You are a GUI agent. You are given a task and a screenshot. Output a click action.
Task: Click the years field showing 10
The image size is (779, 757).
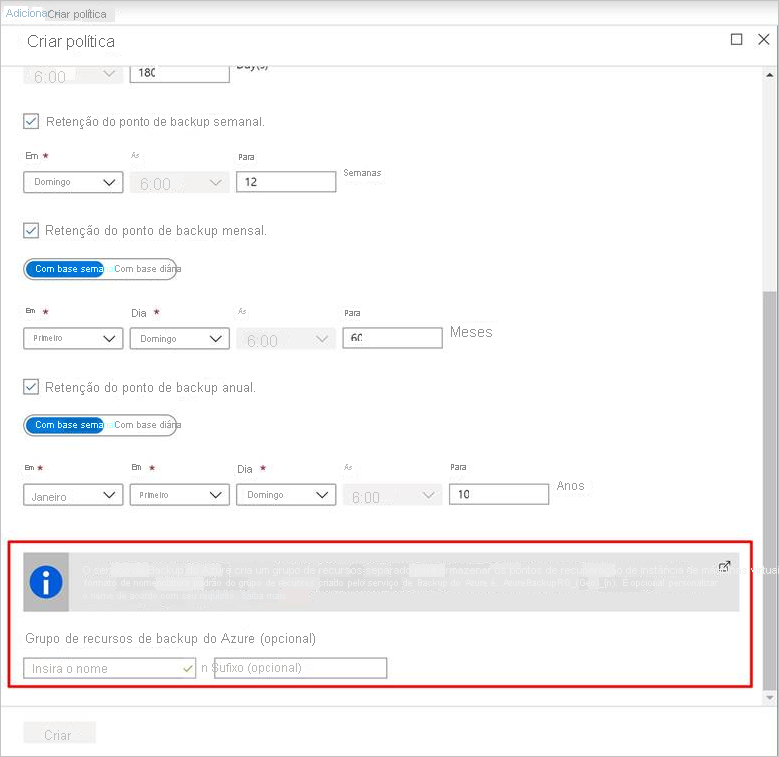click(498, 494)
